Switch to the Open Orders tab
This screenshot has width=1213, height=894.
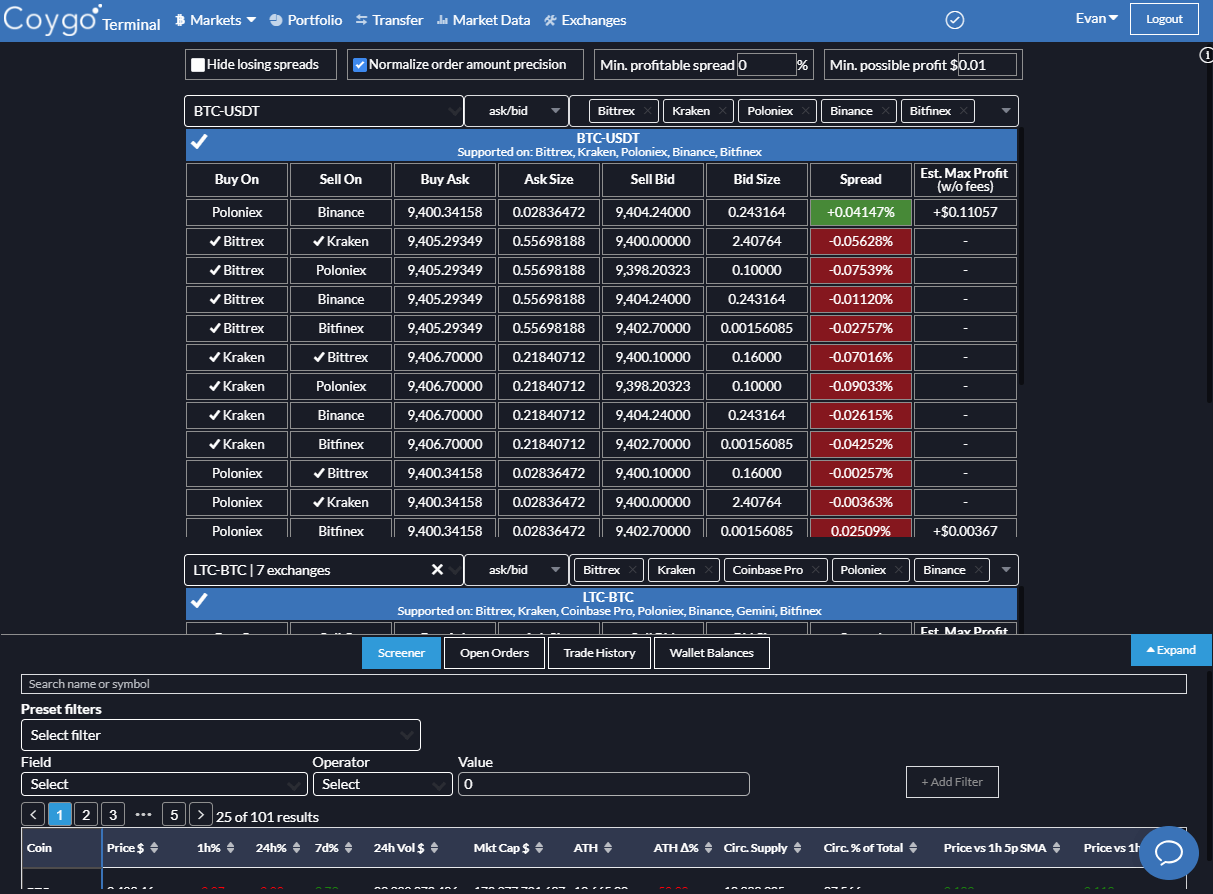[x=495, y=653]
